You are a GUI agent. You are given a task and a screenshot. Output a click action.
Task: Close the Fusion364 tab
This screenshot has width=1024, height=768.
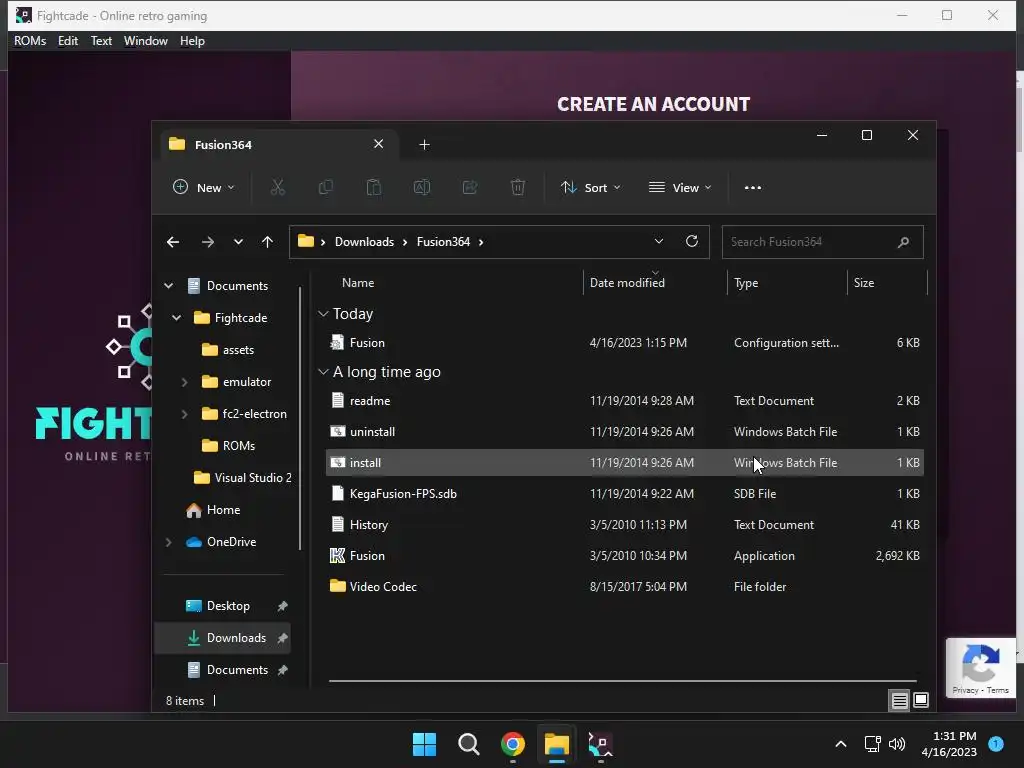click(379, 144)
